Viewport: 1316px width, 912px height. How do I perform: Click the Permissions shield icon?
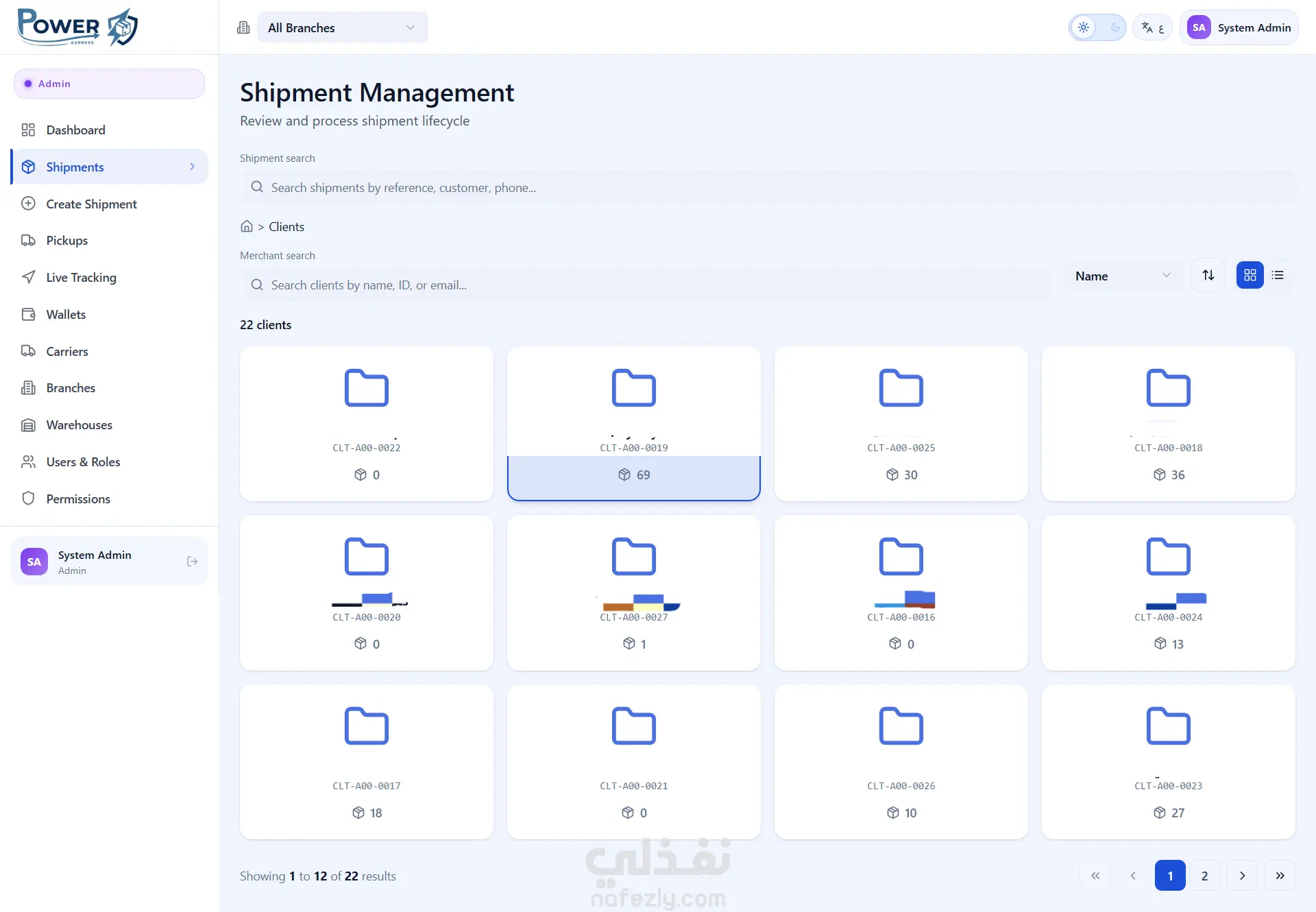(28, 499)
